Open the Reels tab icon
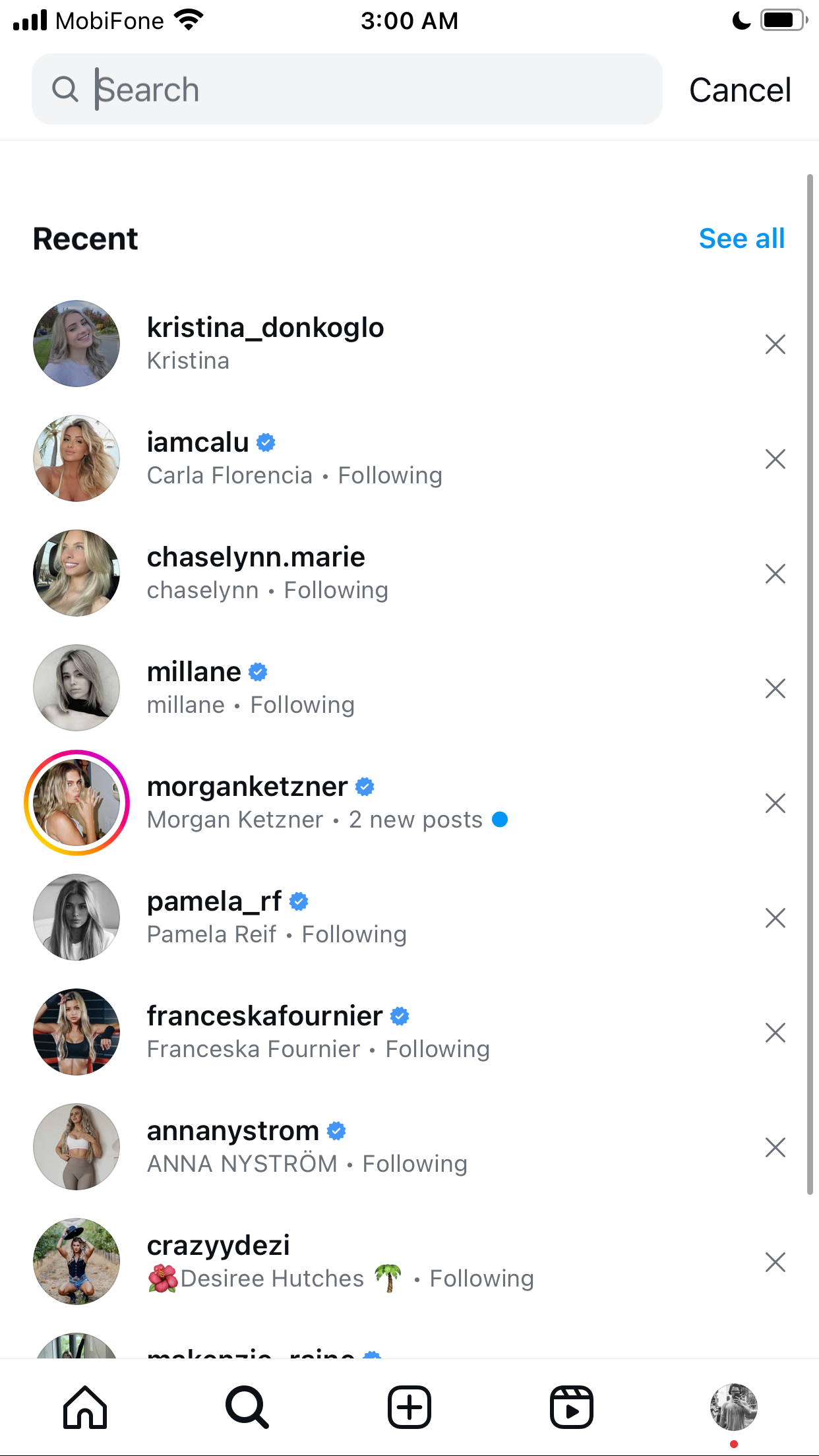 click(572, 1407)
